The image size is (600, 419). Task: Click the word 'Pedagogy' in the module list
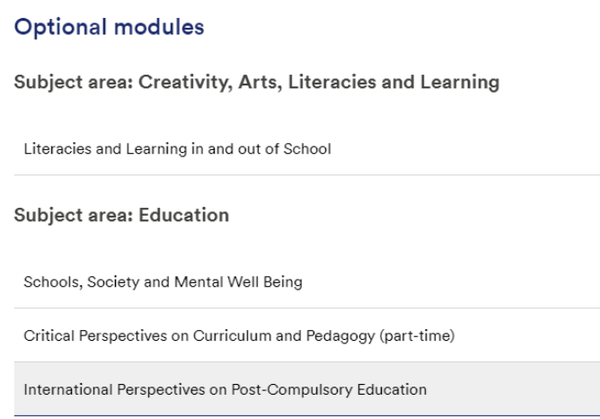point(341,336)
